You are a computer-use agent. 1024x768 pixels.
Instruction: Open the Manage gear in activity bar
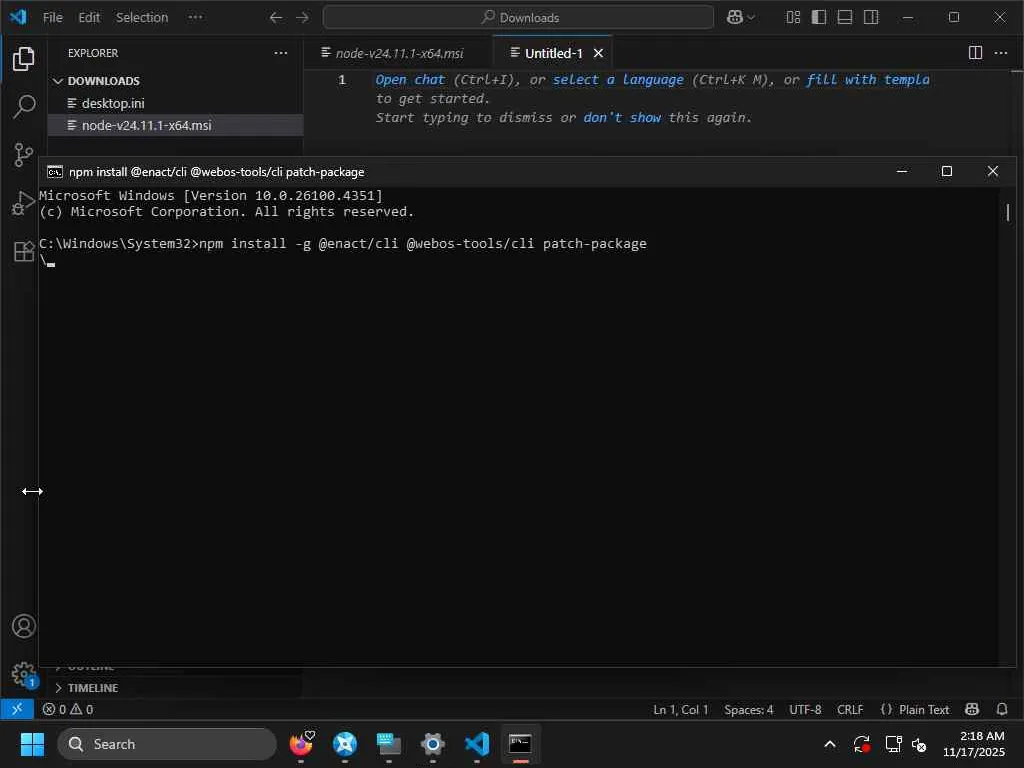24,674
